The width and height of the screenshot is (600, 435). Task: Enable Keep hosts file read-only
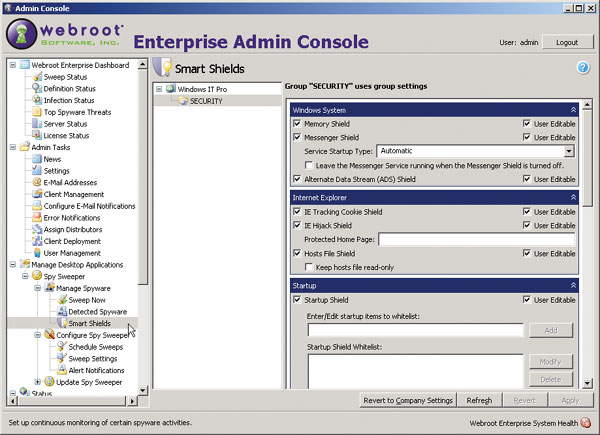[308, 267]
